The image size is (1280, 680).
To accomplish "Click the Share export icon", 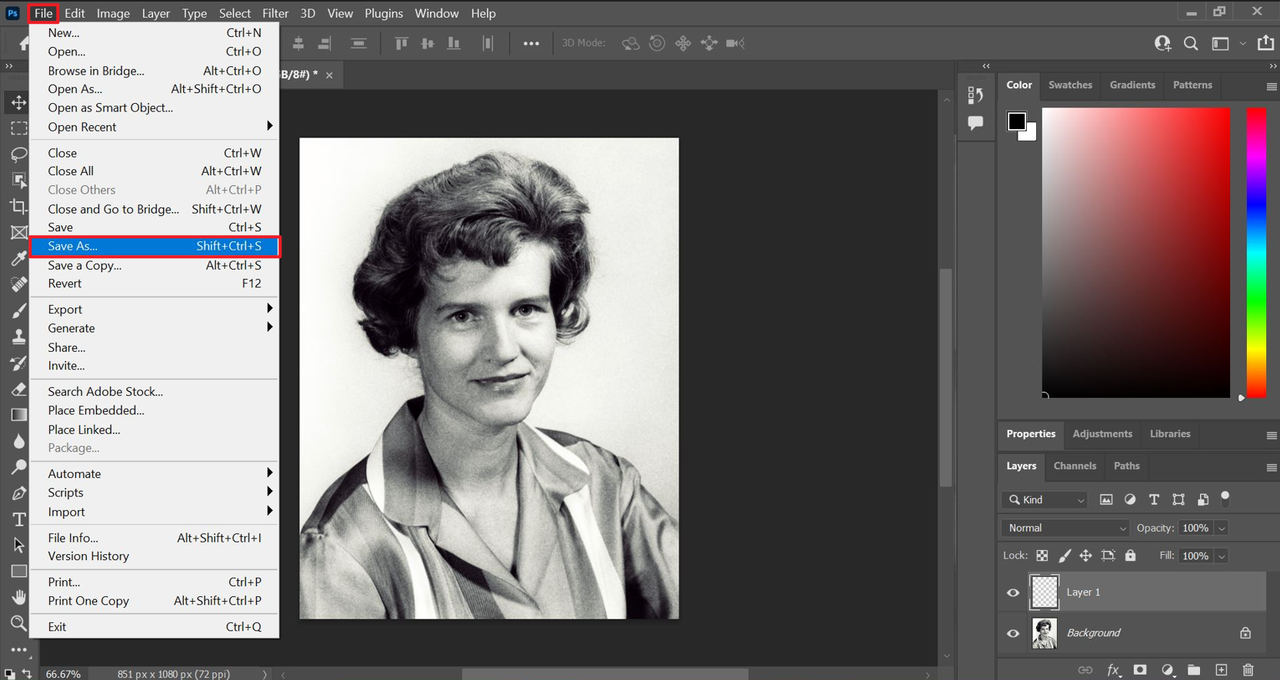I will 1264,44.
